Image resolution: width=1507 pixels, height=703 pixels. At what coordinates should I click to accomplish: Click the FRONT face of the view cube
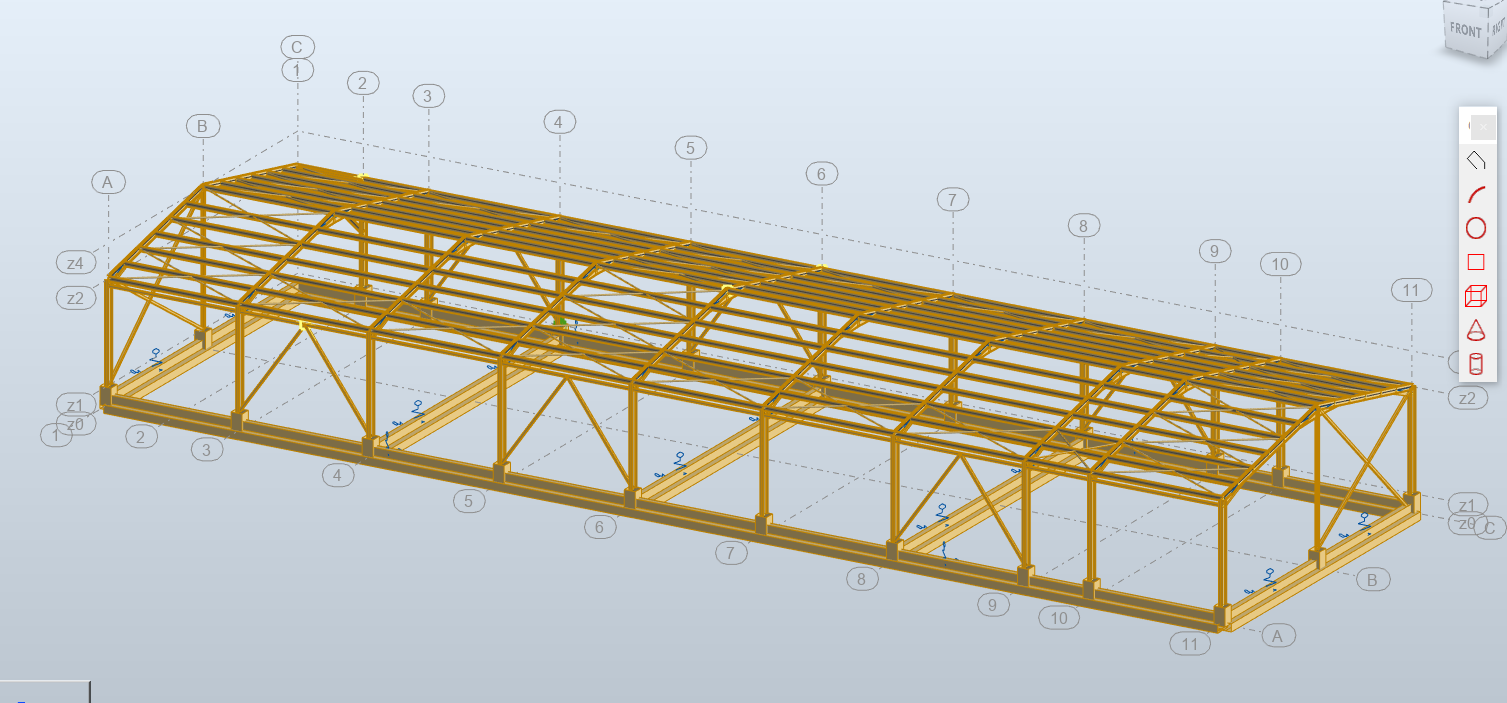tap(1464, 30)
